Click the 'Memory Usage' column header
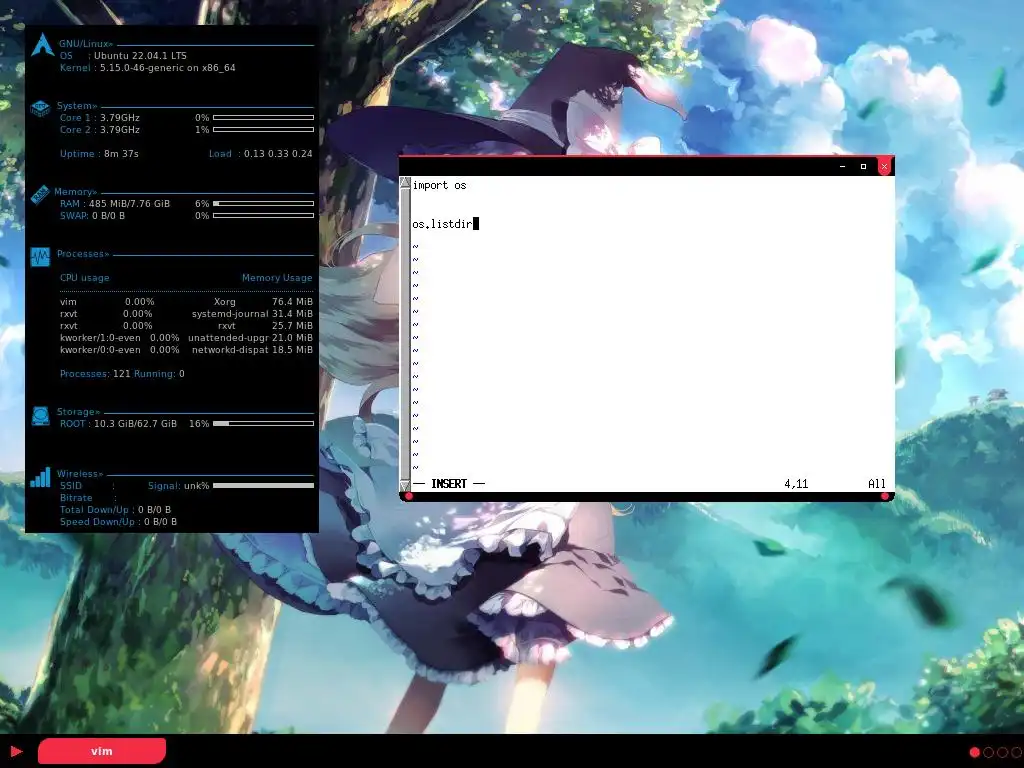1024x768 pixels. [x=277, y=278]
